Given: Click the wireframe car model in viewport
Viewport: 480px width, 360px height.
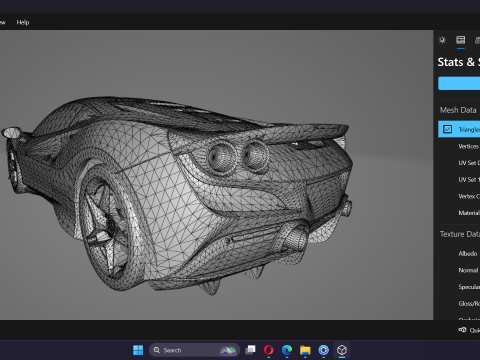Looking at the screenshot, I should [x=177, y=197].
